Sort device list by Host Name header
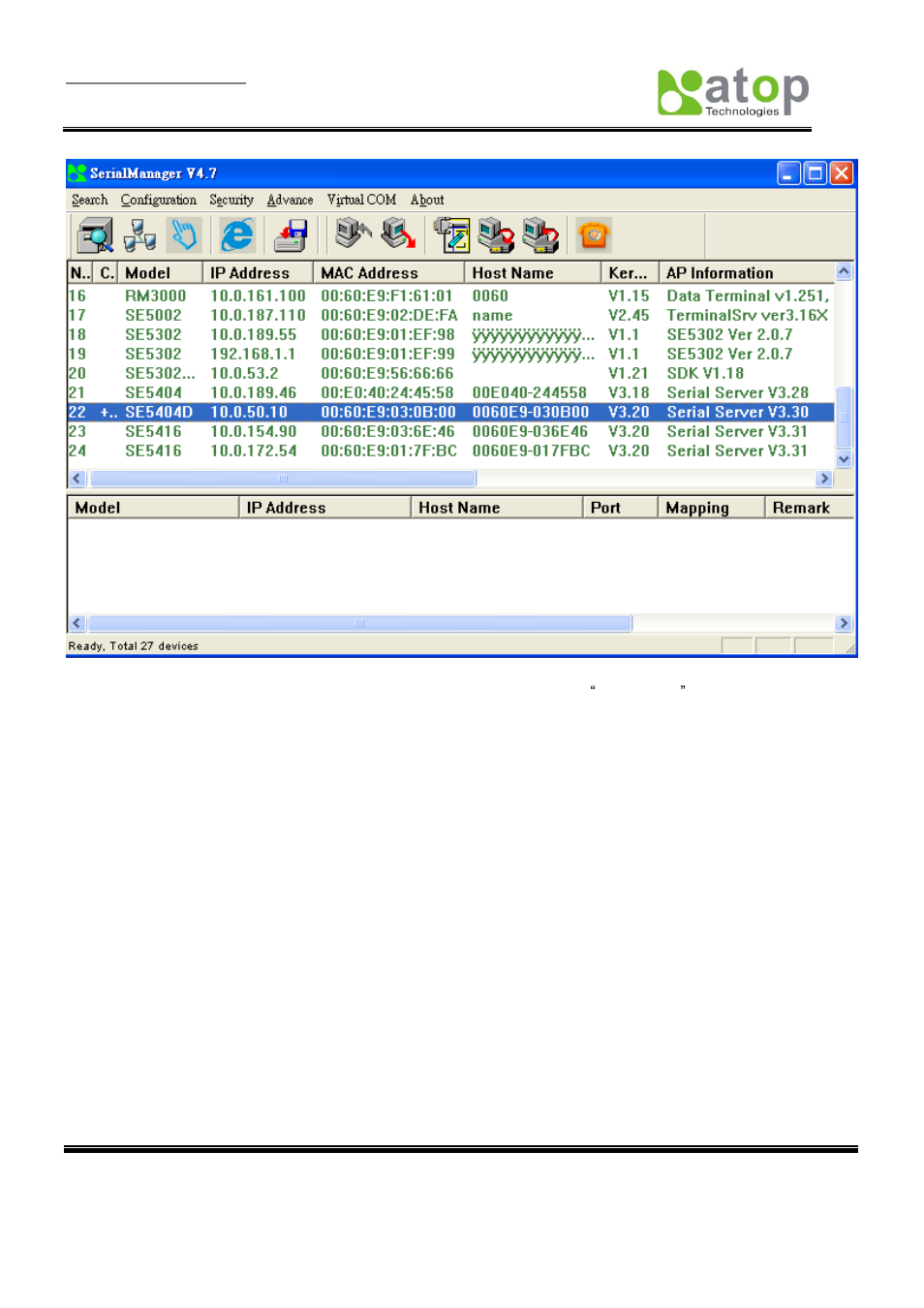The image size is (924, 1308). (533, 272)
